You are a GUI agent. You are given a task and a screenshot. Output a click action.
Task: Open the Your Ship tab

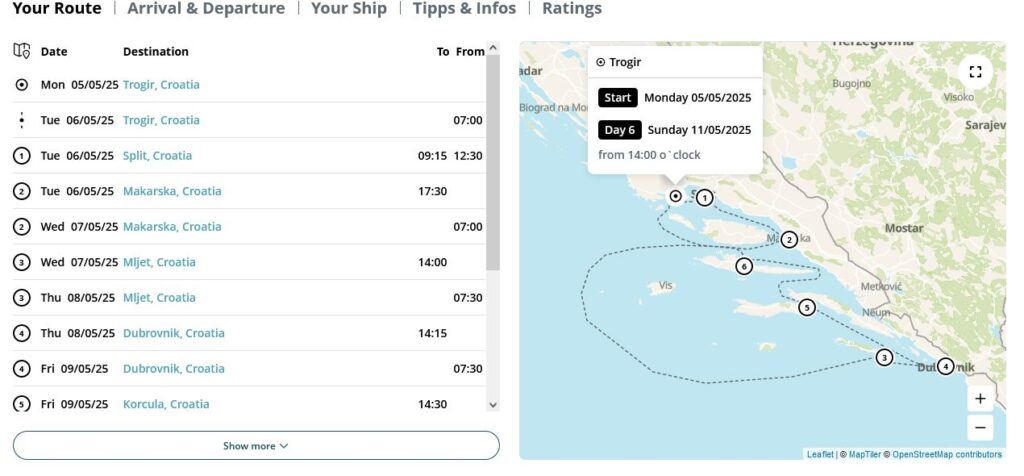pos(348,9)
